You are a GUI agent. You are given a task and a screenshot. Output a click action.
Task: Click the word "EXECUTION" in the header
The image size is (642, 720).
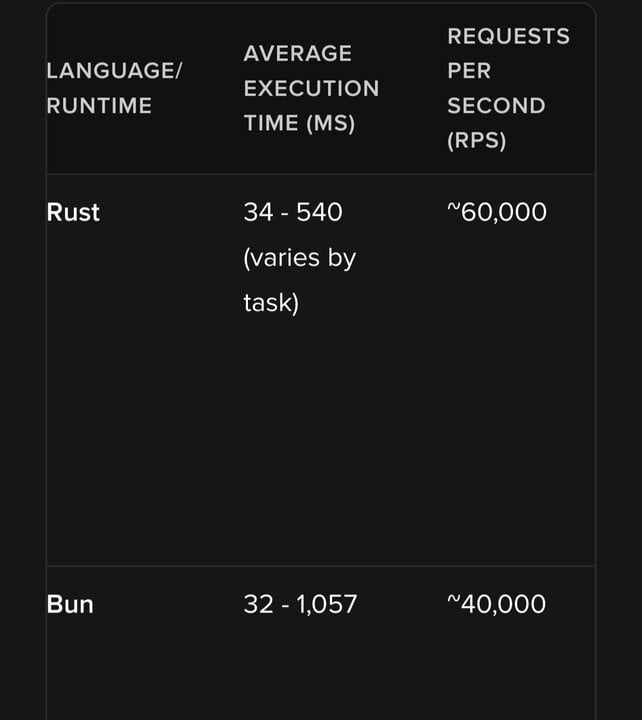311,89
